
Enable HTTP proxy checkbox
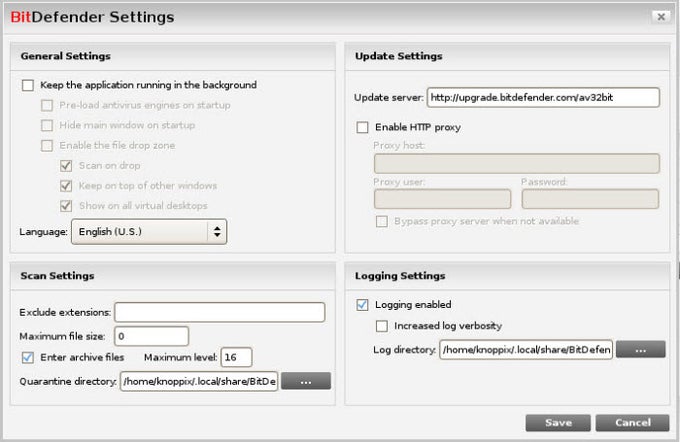click(x=363, y=128)
